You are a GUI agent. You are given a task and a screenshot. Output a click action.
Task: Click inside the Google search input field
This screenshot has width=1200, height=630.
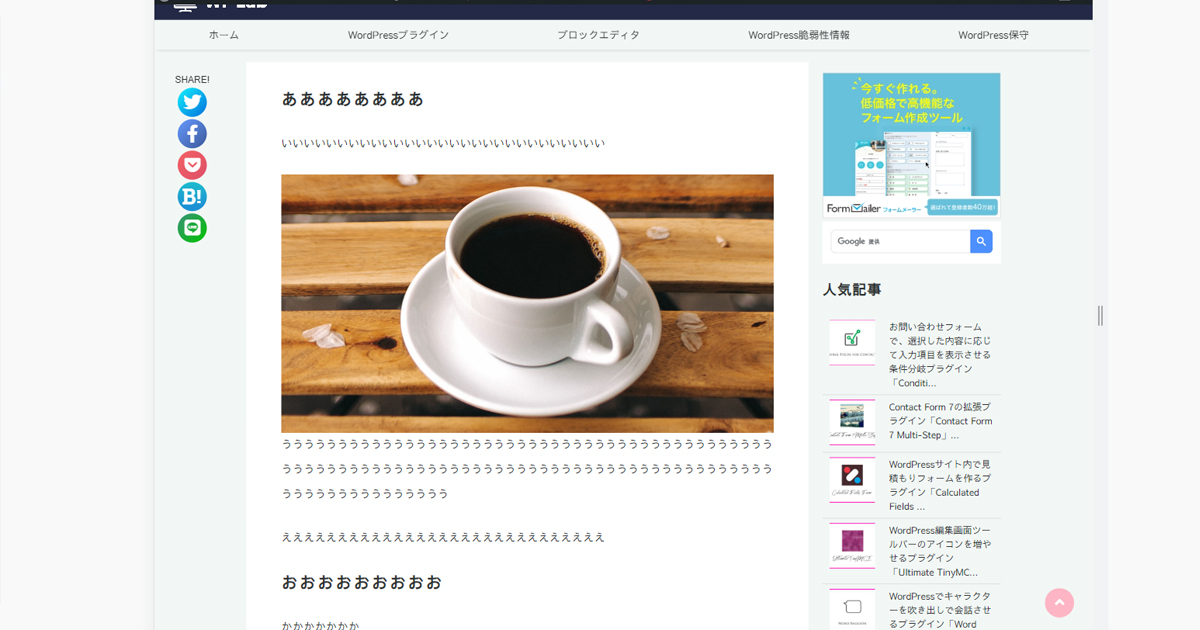[x=900, y=241]
